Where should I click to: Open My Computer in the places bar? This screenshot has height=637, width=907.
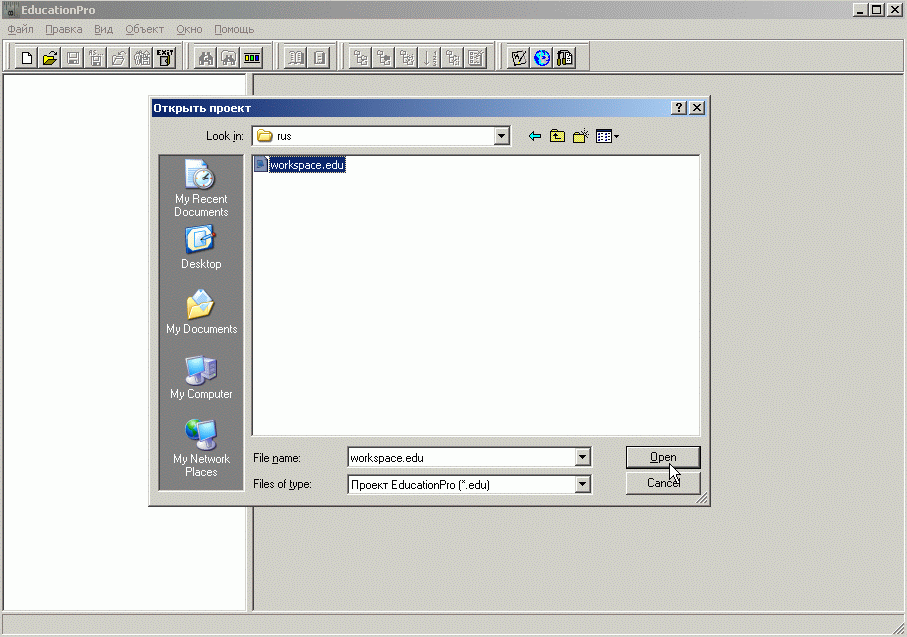pyautogui.click(x=201, y=377)
